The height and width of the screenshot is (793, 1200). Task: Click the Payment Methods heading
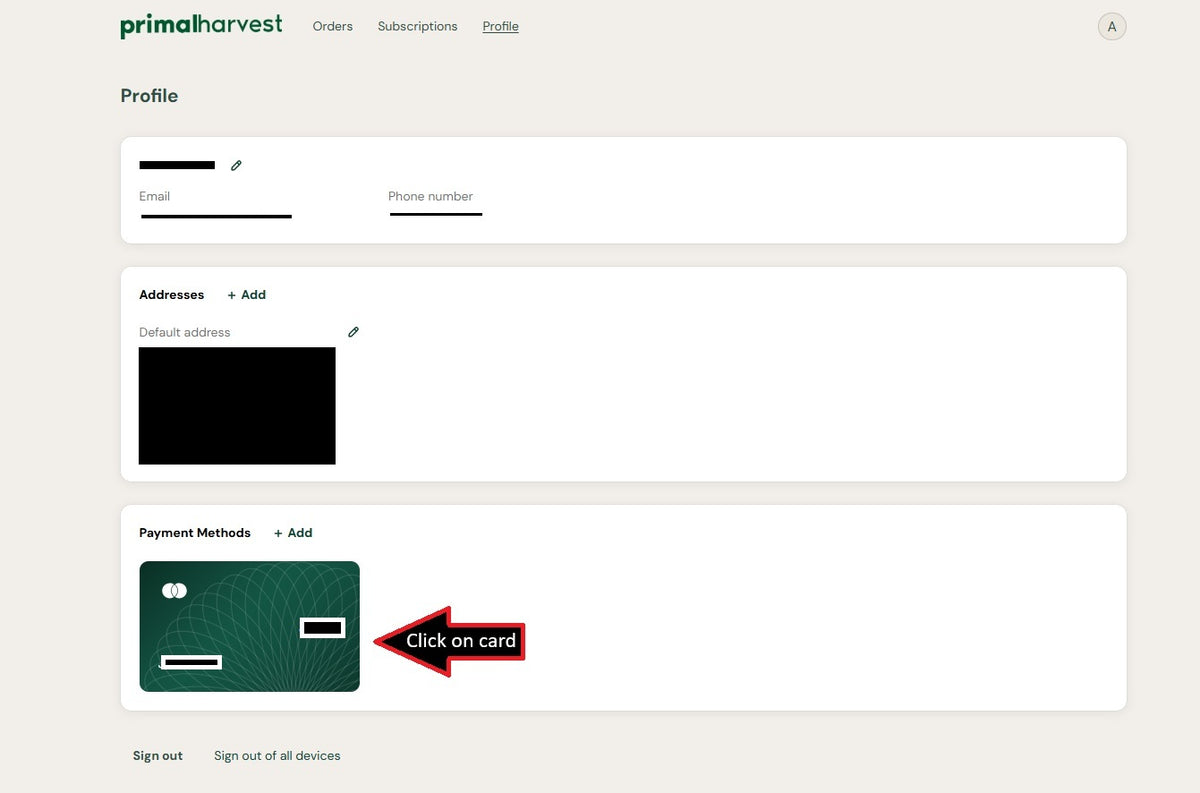(x=194, y=533)
